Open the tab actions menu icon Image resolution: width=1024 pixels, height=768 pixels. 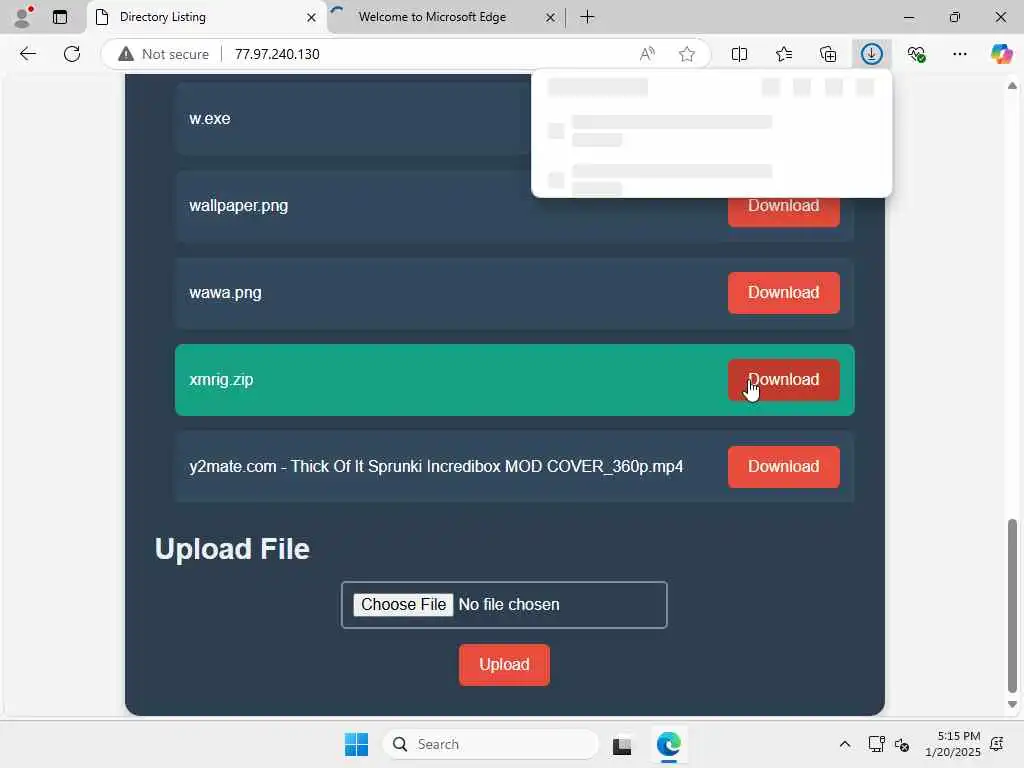[x=60, y=17]
